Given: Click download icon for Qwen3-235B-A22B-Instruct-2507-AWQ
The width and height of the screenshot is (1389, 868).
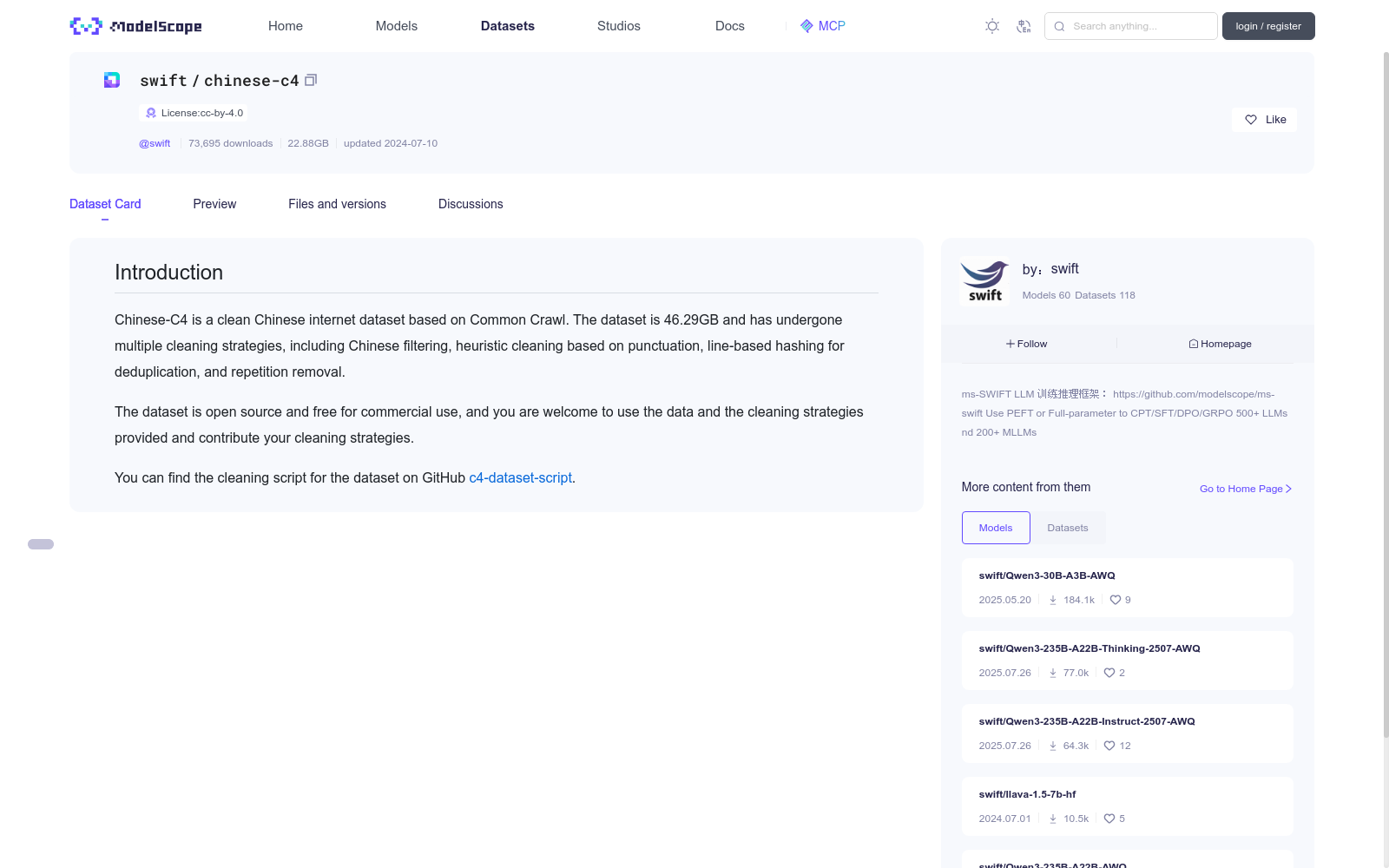Looking at the screenshot, I should 1053,746.
